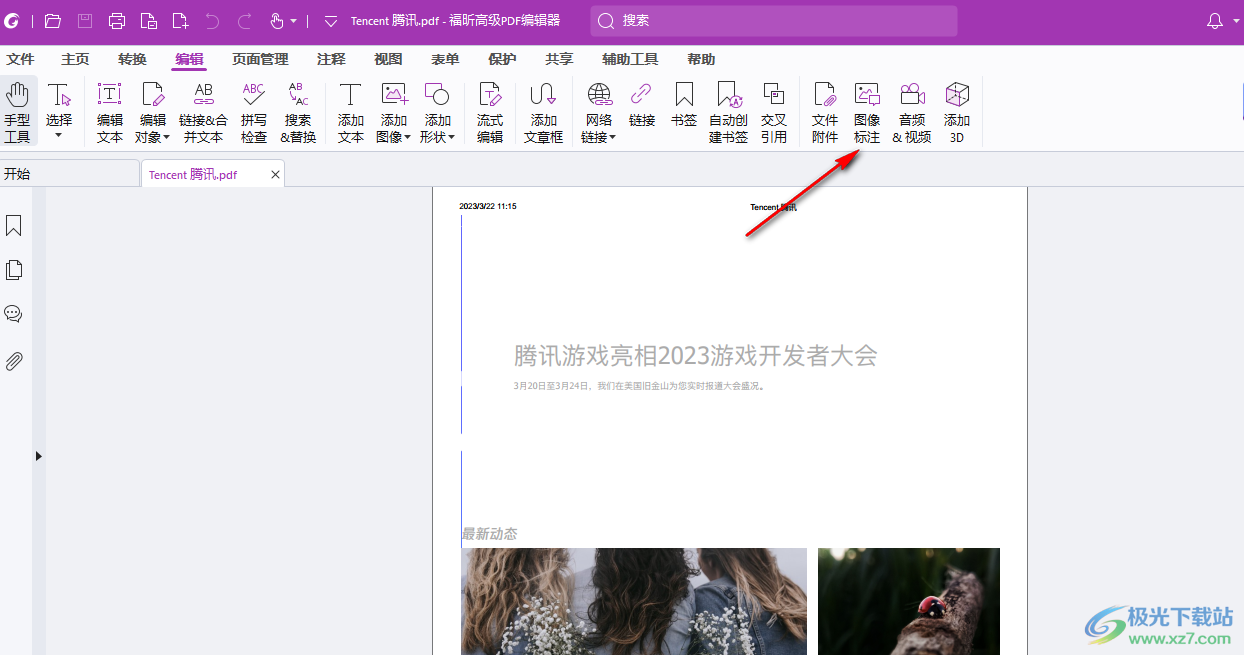The height and width of the screenshot is (655, 1244).
Task: Open the comments panel in left sidebar
Action: coord(14,314)
